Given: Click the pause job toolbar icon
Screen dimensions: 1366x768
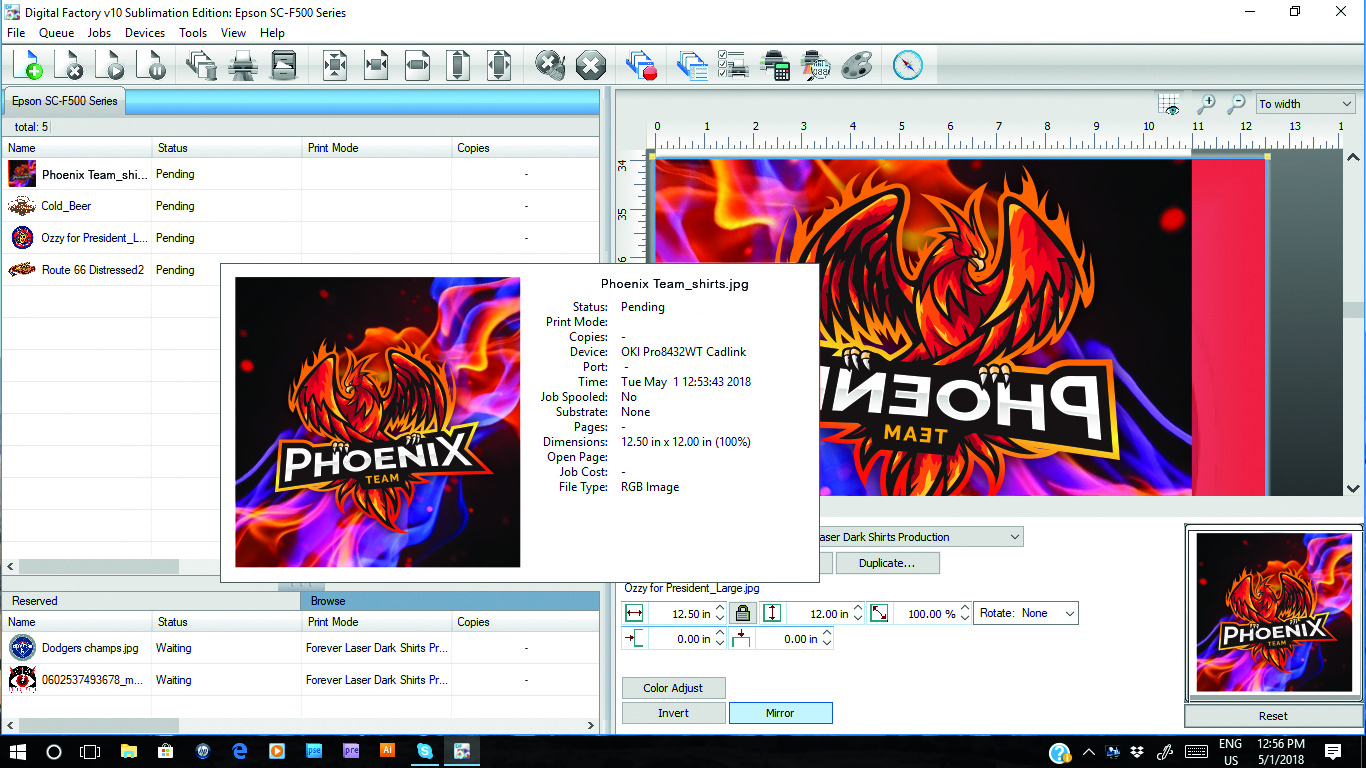Looking at the screenshot, I should (x=153, y=66).
